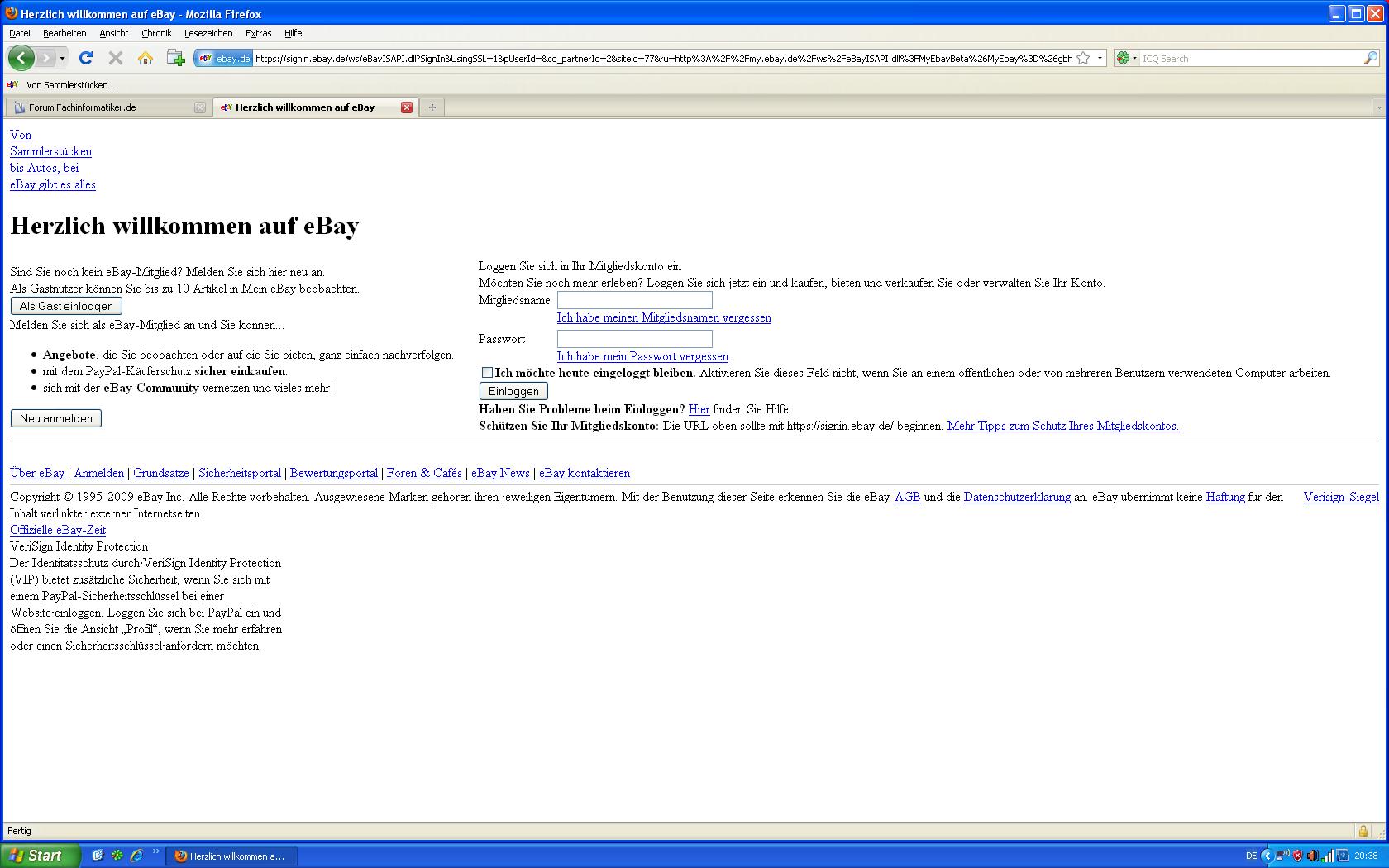Click into the ICQ Search box
The image size is (1389, 868).
(1250, 59)
